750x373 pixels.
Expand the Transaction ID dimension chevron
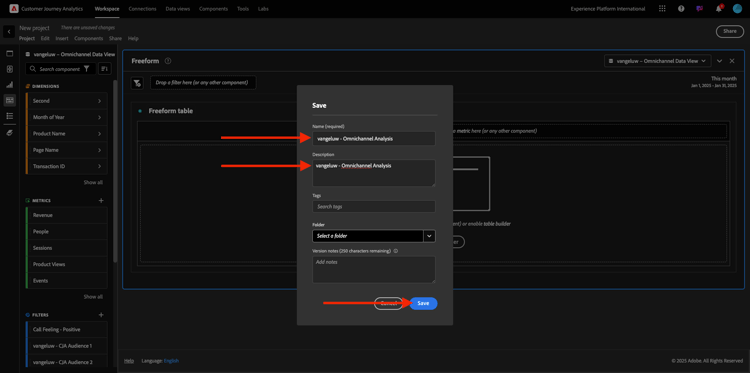[x=99, y=166]
